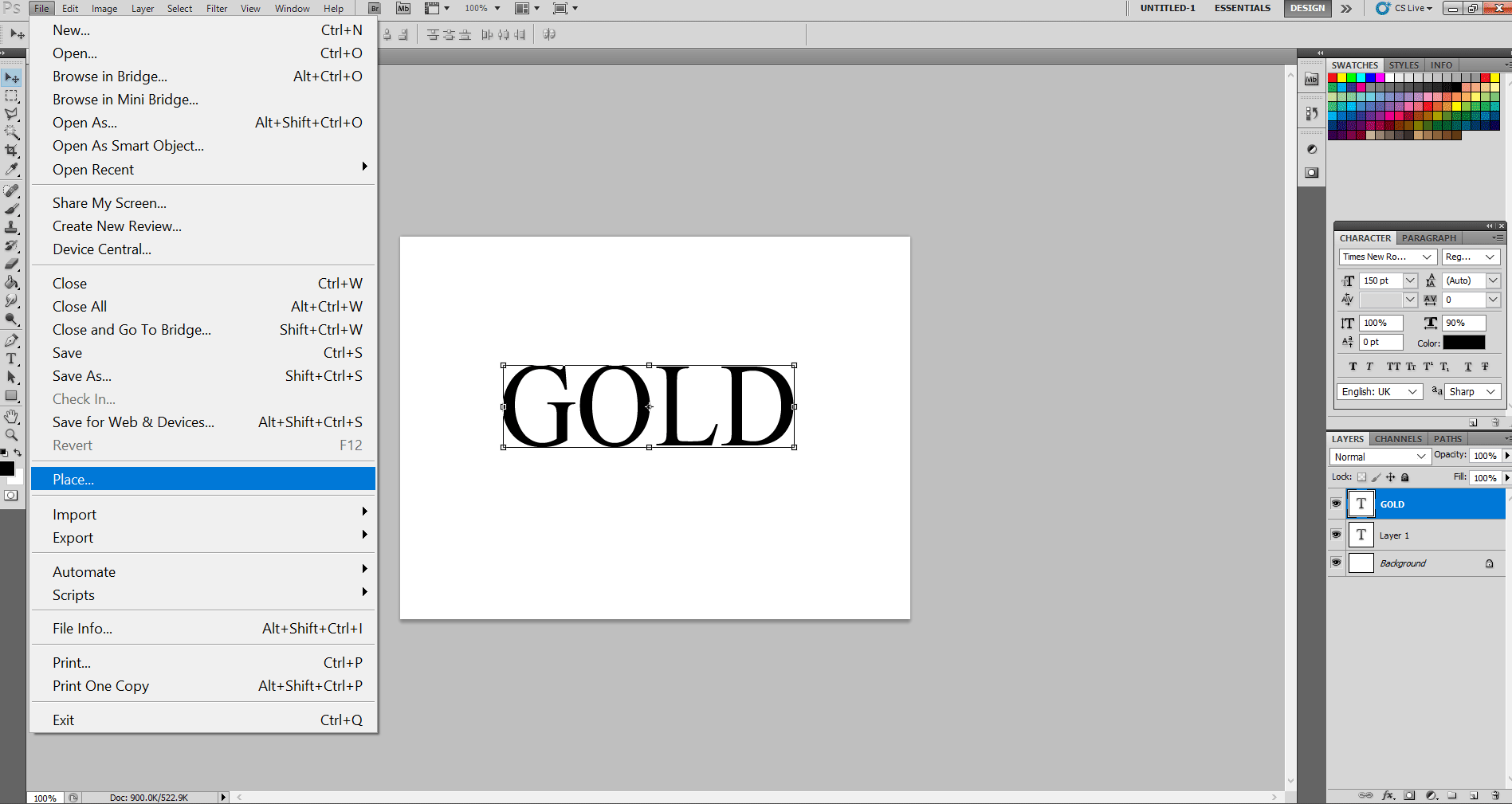This screenshot has width=1512, height=804.
Task: Select the Move tool
Action: 12,76
